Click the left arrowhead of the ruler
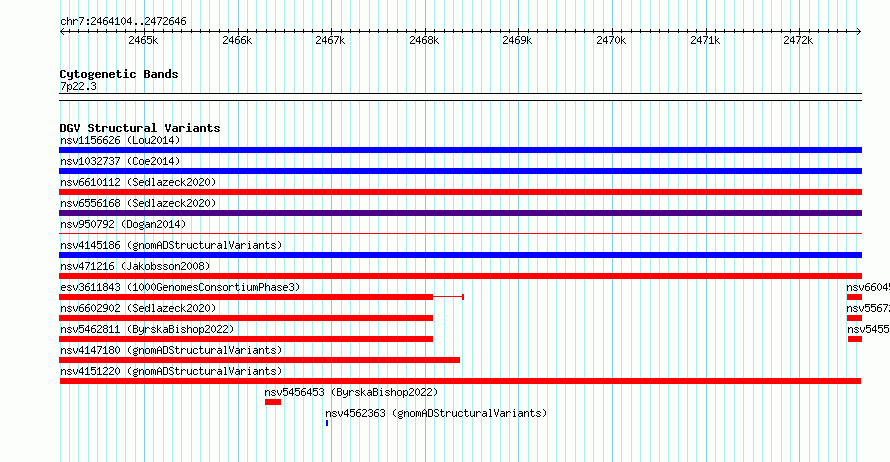This screenshot has height=462, width=890. point(62,32)
